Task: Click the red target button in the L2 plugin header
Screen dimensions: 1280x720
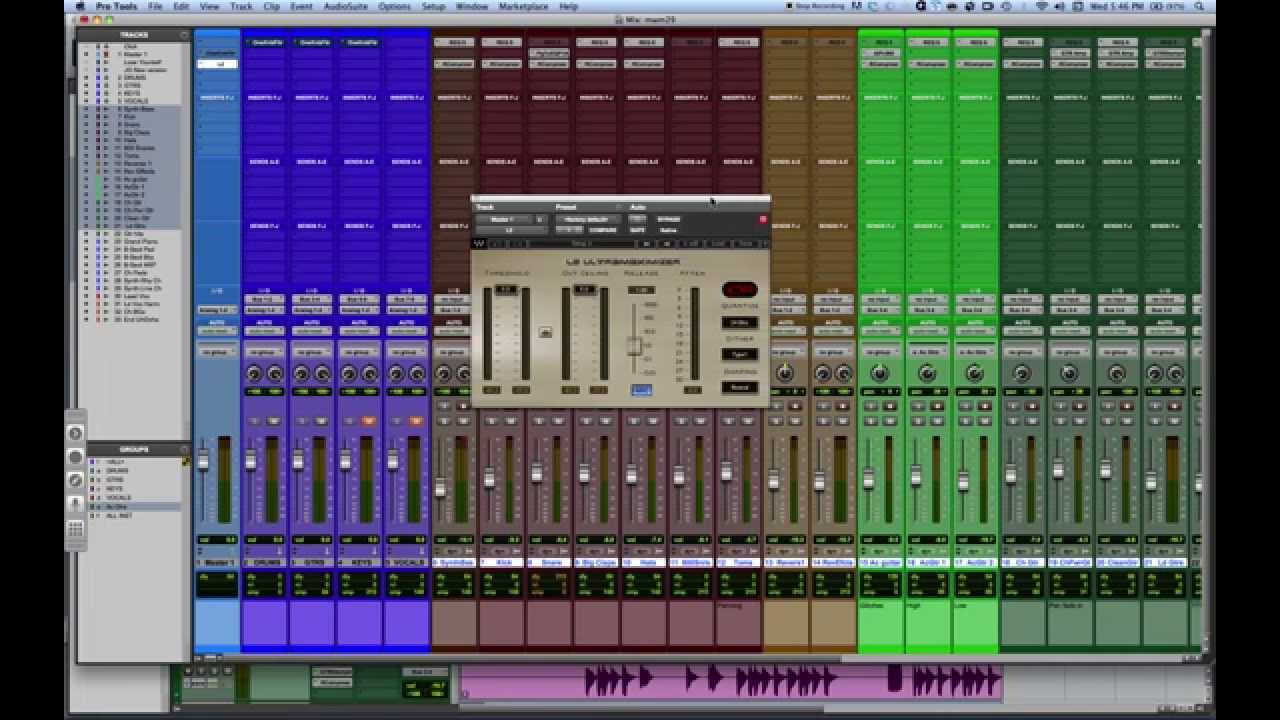Action: pos(763,219)
